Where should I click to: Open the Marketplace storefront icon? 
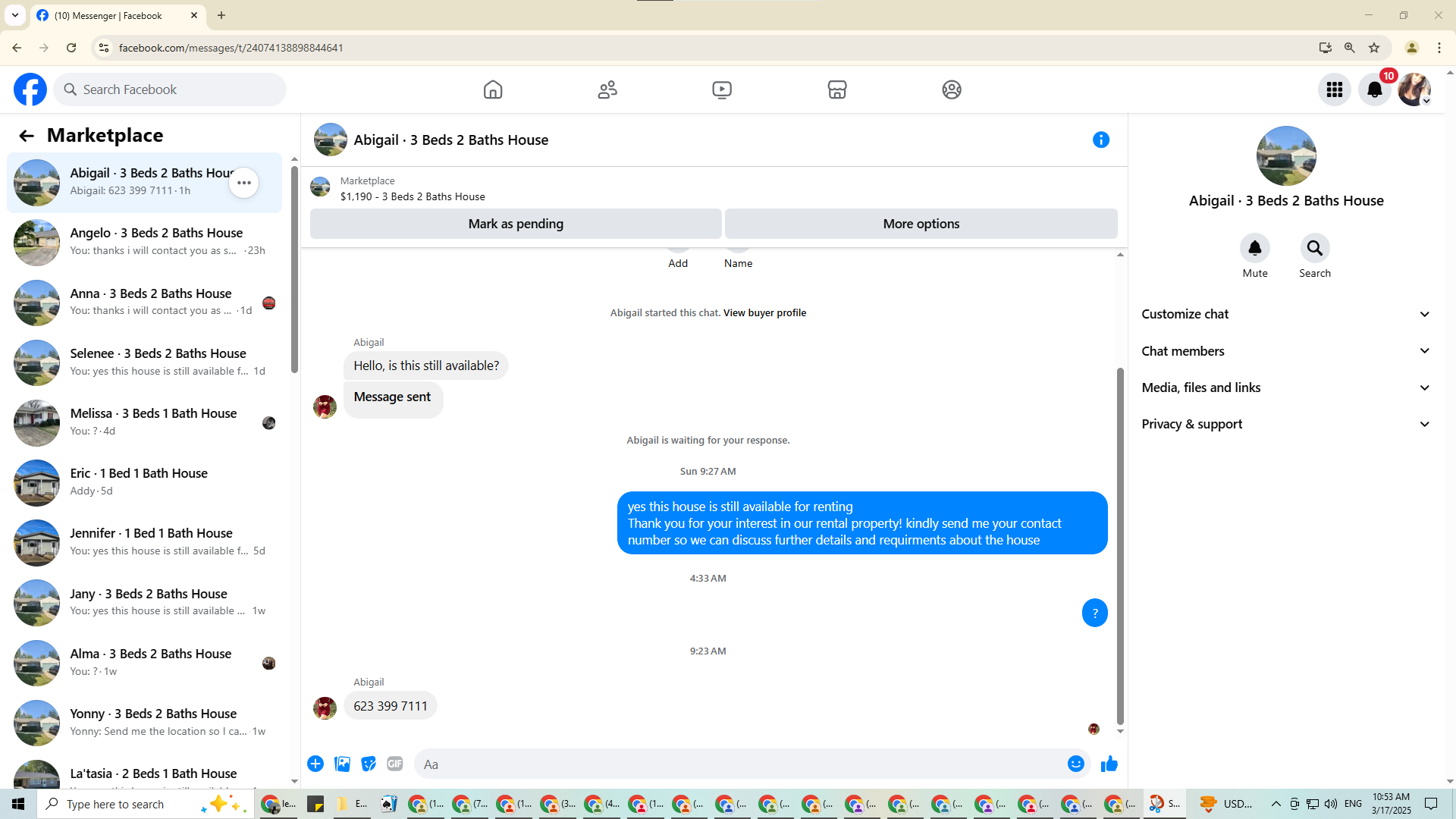coord(837,89)
